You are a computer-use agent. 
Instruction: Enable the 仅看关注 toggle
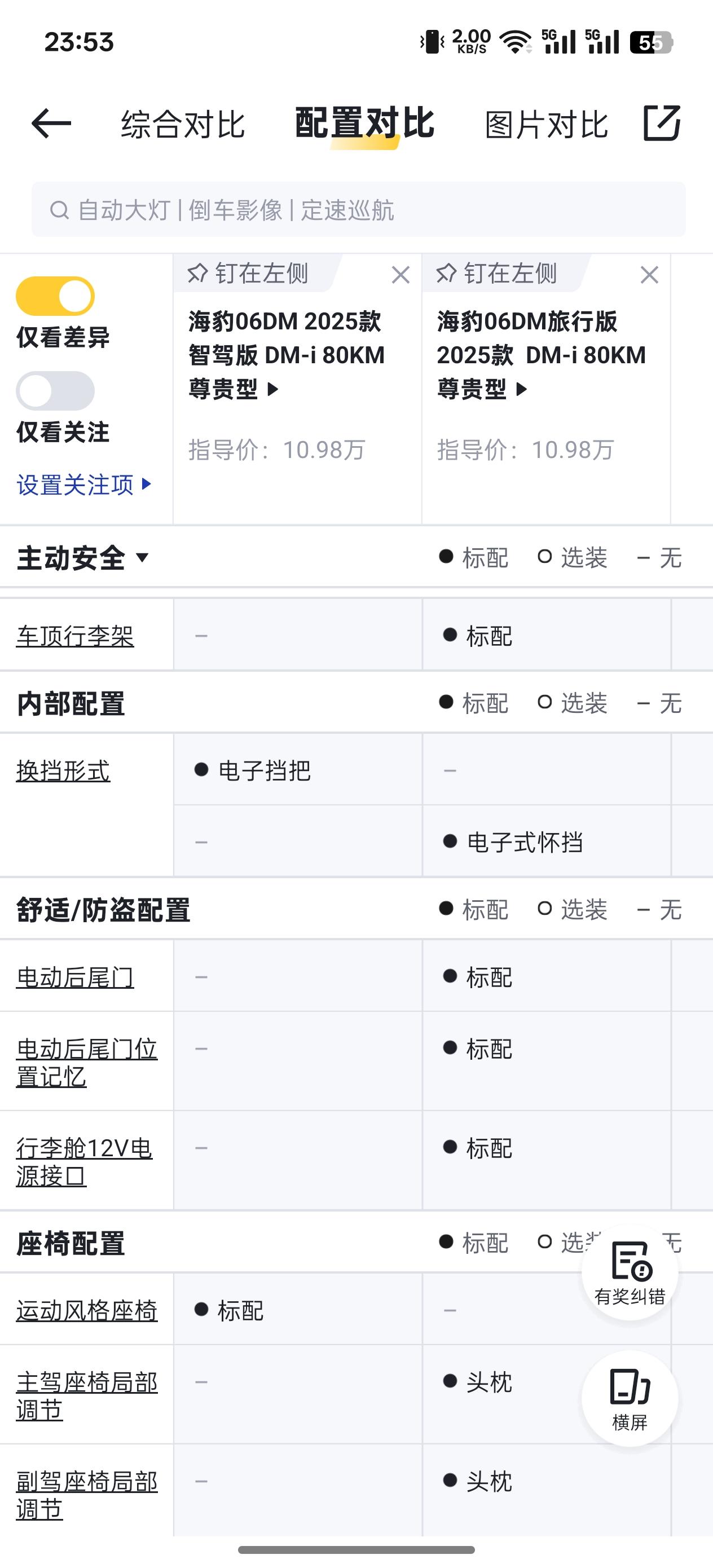55,391
